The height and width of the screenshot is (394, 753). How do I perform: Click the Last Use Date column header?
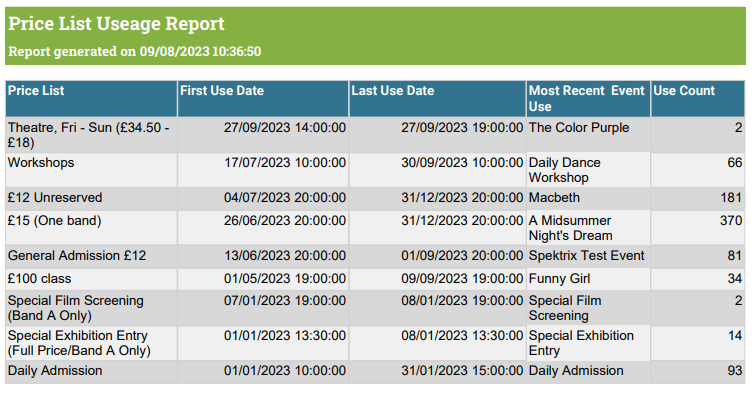pos(437,98)
